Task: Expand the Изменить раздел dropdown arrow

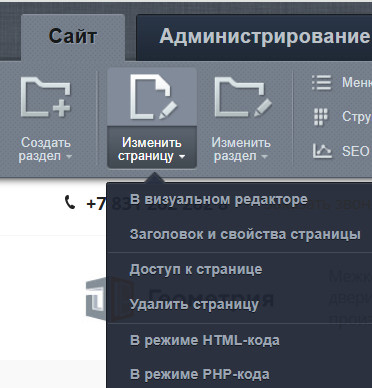Action: 265,157
